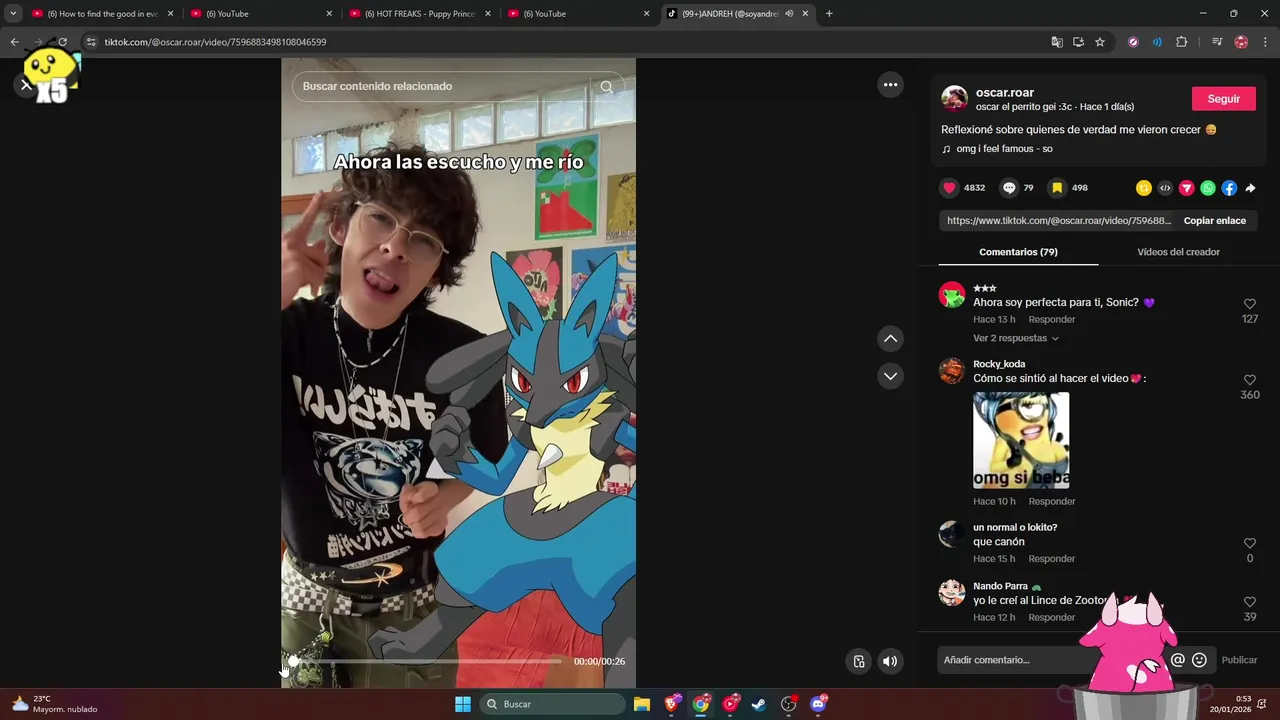Viewport: 1280px width, 720px height.
Task: Open browser extensions puzzle icon
Action: pyautogui.click(x=1181, y=42)
